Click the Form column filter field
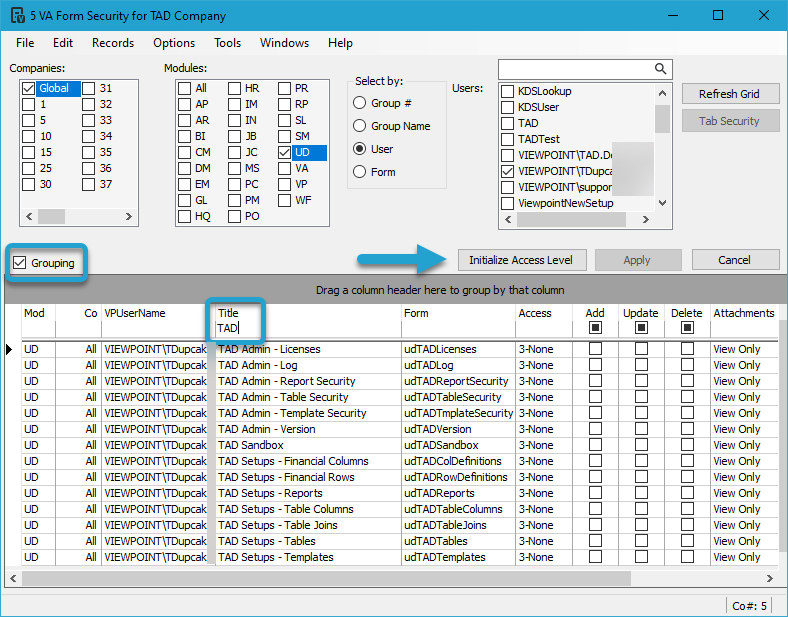This screenshot has width=788, height=617. (458, 329)
